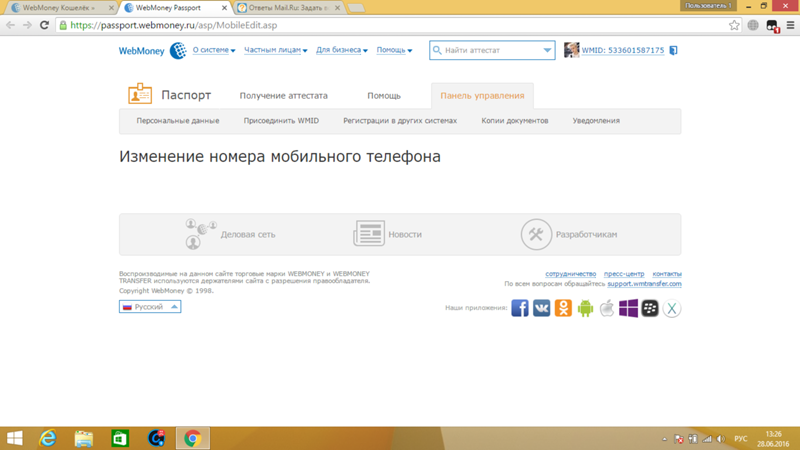This screenshot has width=800, height=450.
Task: Open new tab button
Action: (x=357, y=8)
